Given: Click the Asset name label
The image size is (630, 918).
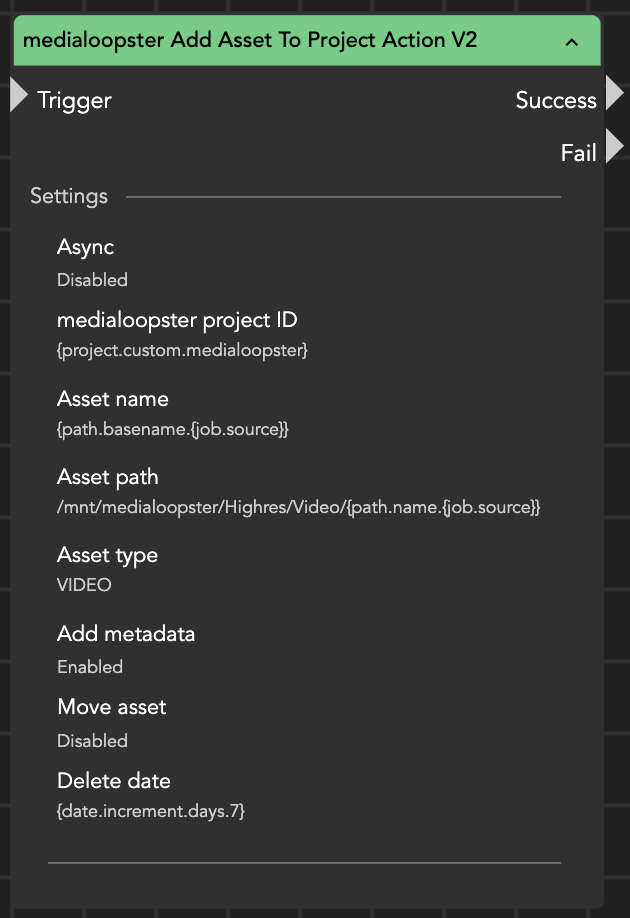Looking at the screenshot, I should [x=113, y=399].
